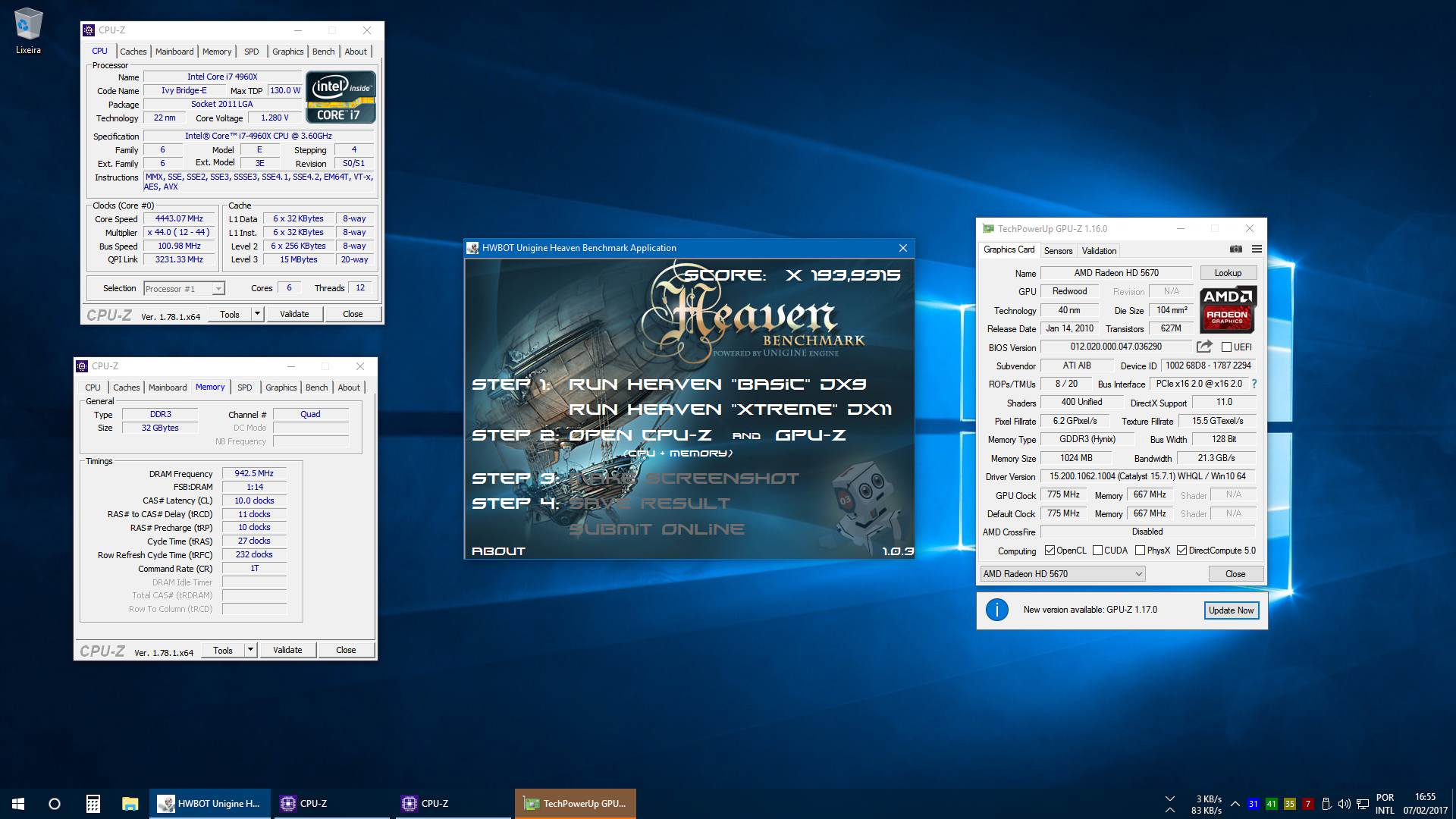The width and height of the screenshot is (1456, 819).
Task: Click Validate in the Memory CPU-Z window
Action: pyautogui.click(x=287, y=650)
